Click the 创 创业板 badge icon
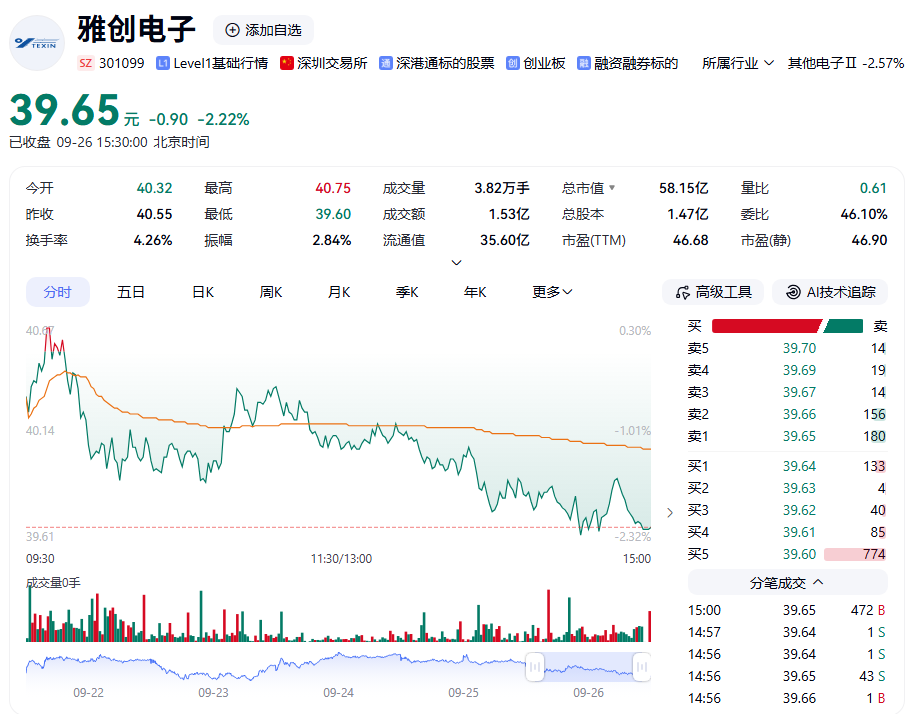The image size is (910, 714). click(512, 63)
